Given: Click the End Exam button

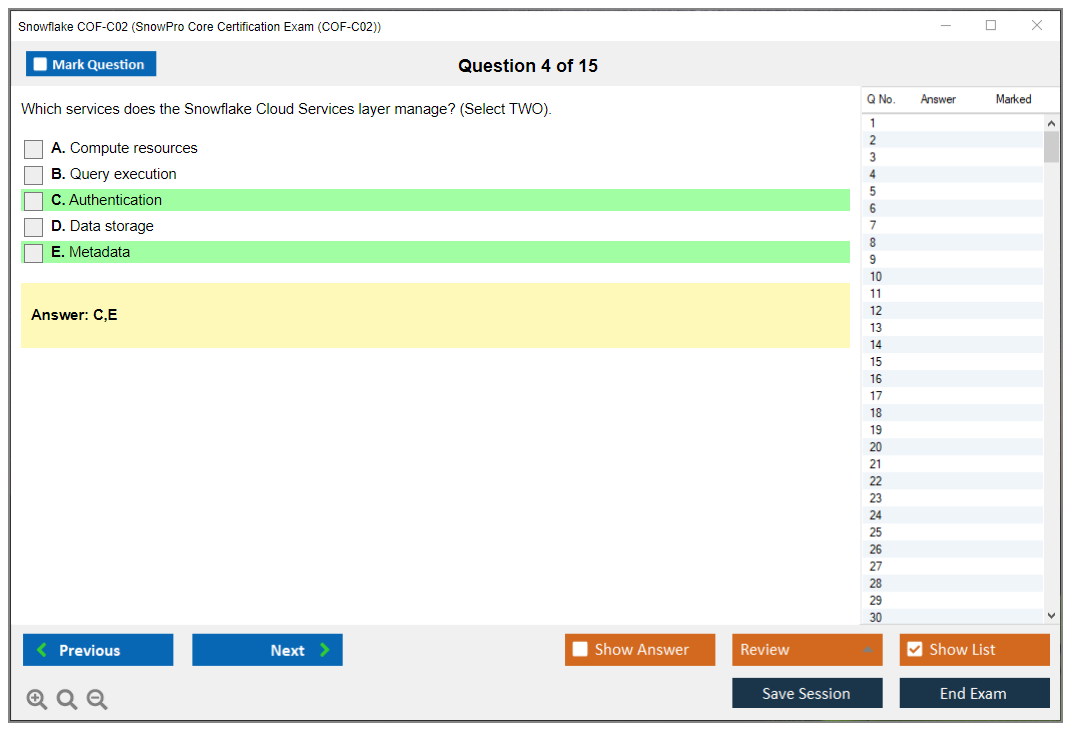Looking at the screenshot, I should pyautogui.click(x=974, y=693).
